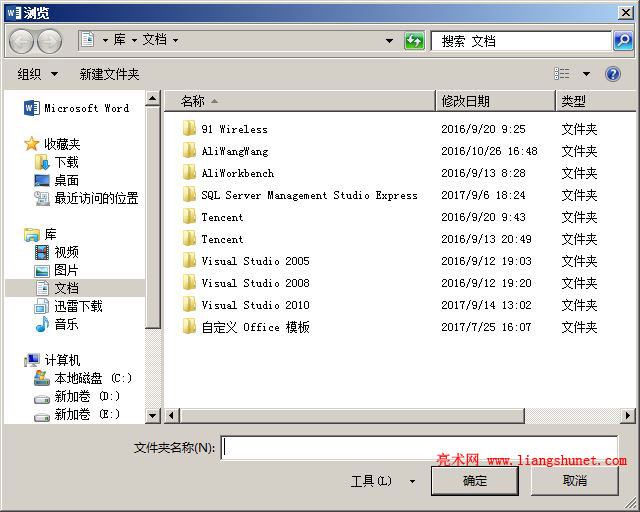Screen dimensions: 640x512
Task: Close the Browse (浏览) dialog window
Action: [x=625, y=13]
